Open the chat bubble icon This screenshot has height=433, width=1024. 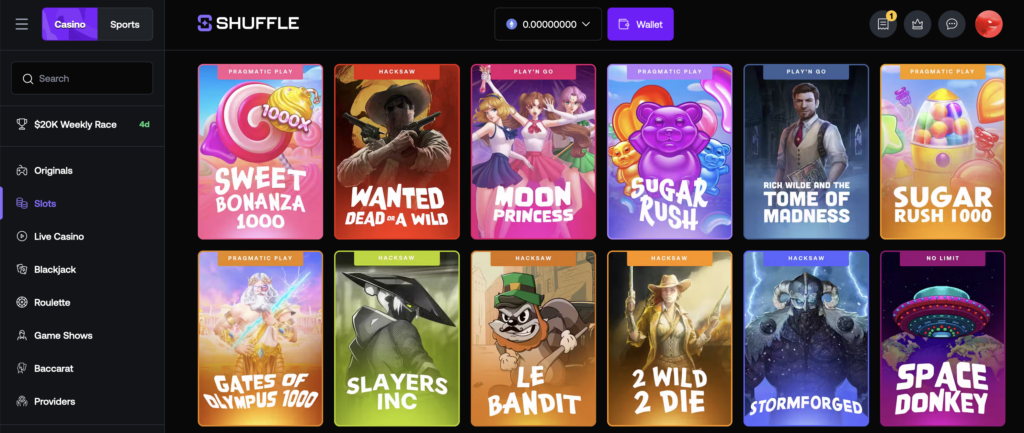[951, 24]
